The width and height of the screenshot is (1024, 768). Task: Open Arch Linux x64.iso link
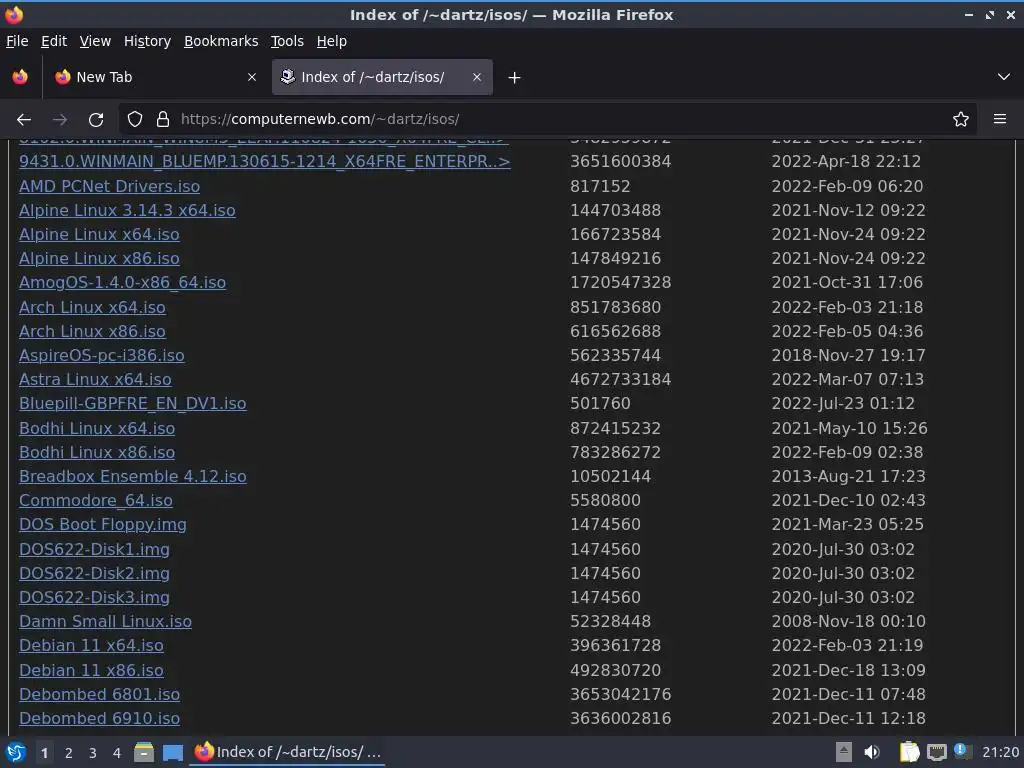point(92,308)
